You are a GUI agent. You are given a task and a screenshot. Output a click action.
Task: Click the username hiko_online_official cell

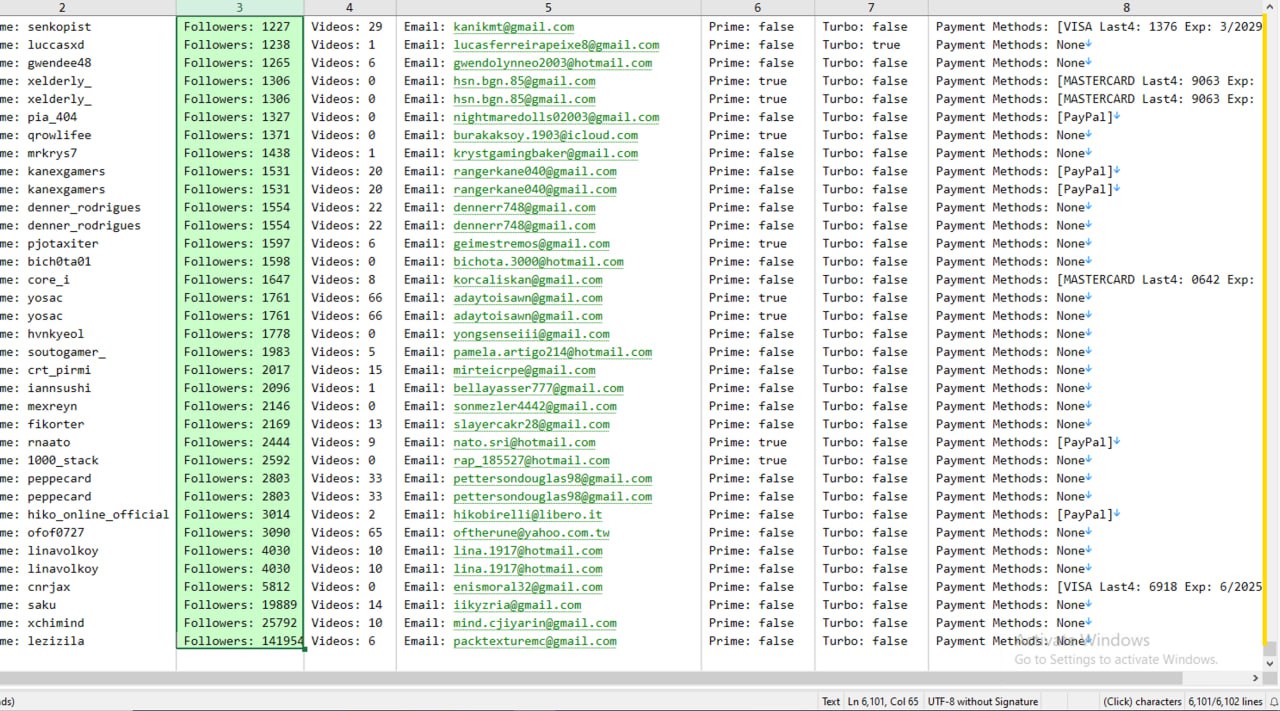[88, 515]
